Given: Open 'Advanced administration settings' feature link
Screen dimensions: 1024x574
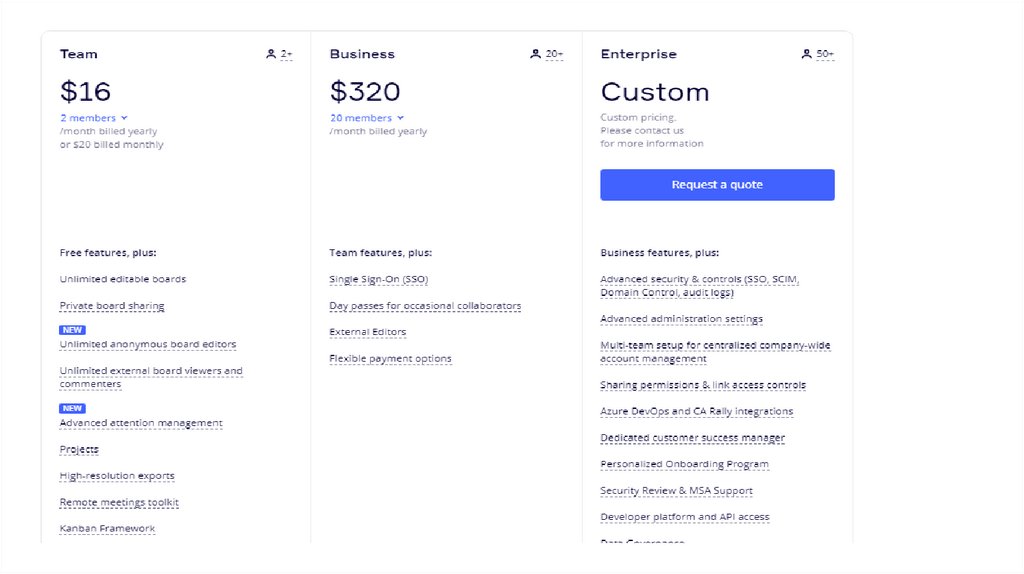Looking at the screenshot, I should 681,319.
